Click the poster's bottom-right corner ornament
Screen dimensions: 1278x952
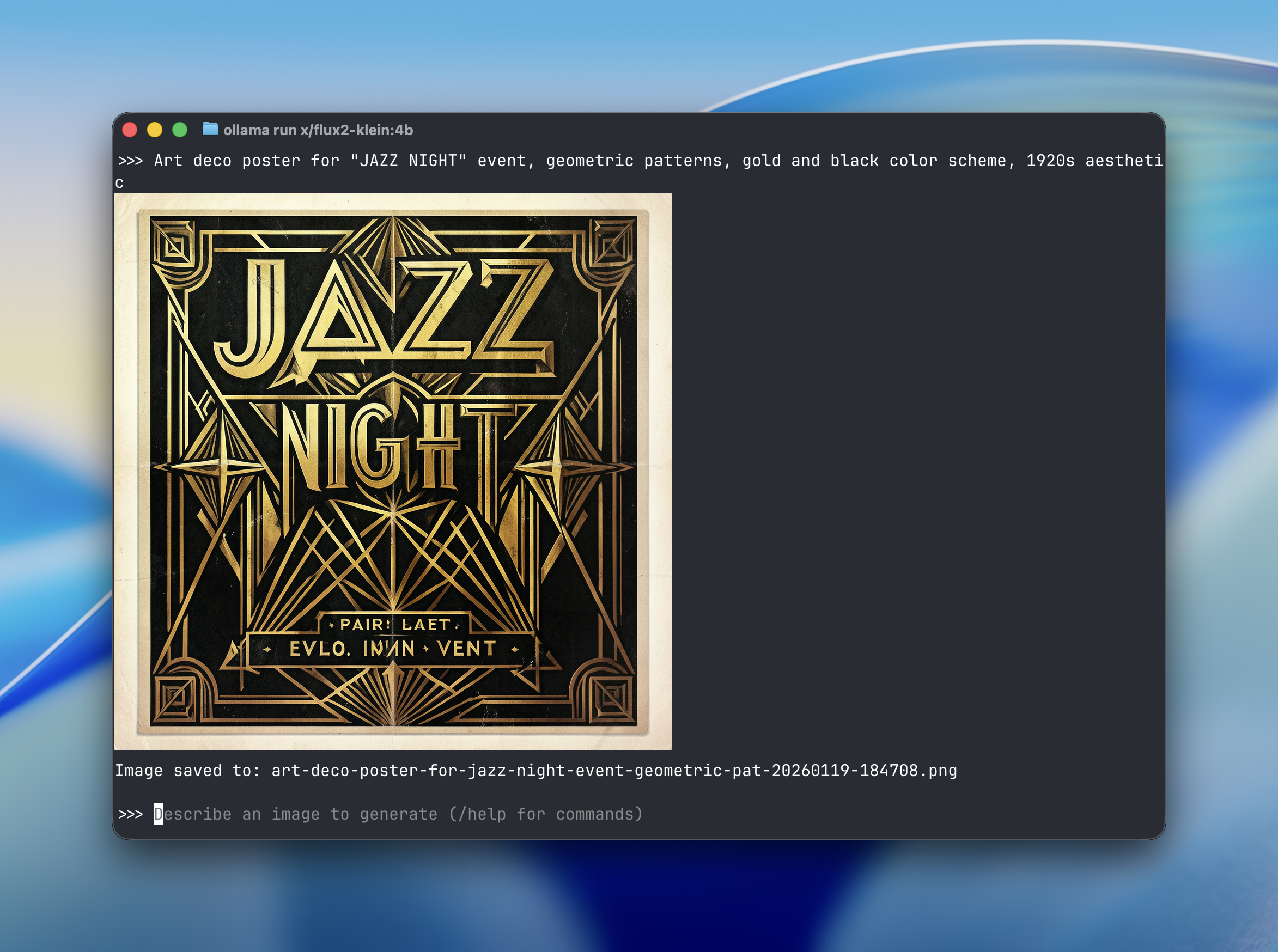(612, 699)
